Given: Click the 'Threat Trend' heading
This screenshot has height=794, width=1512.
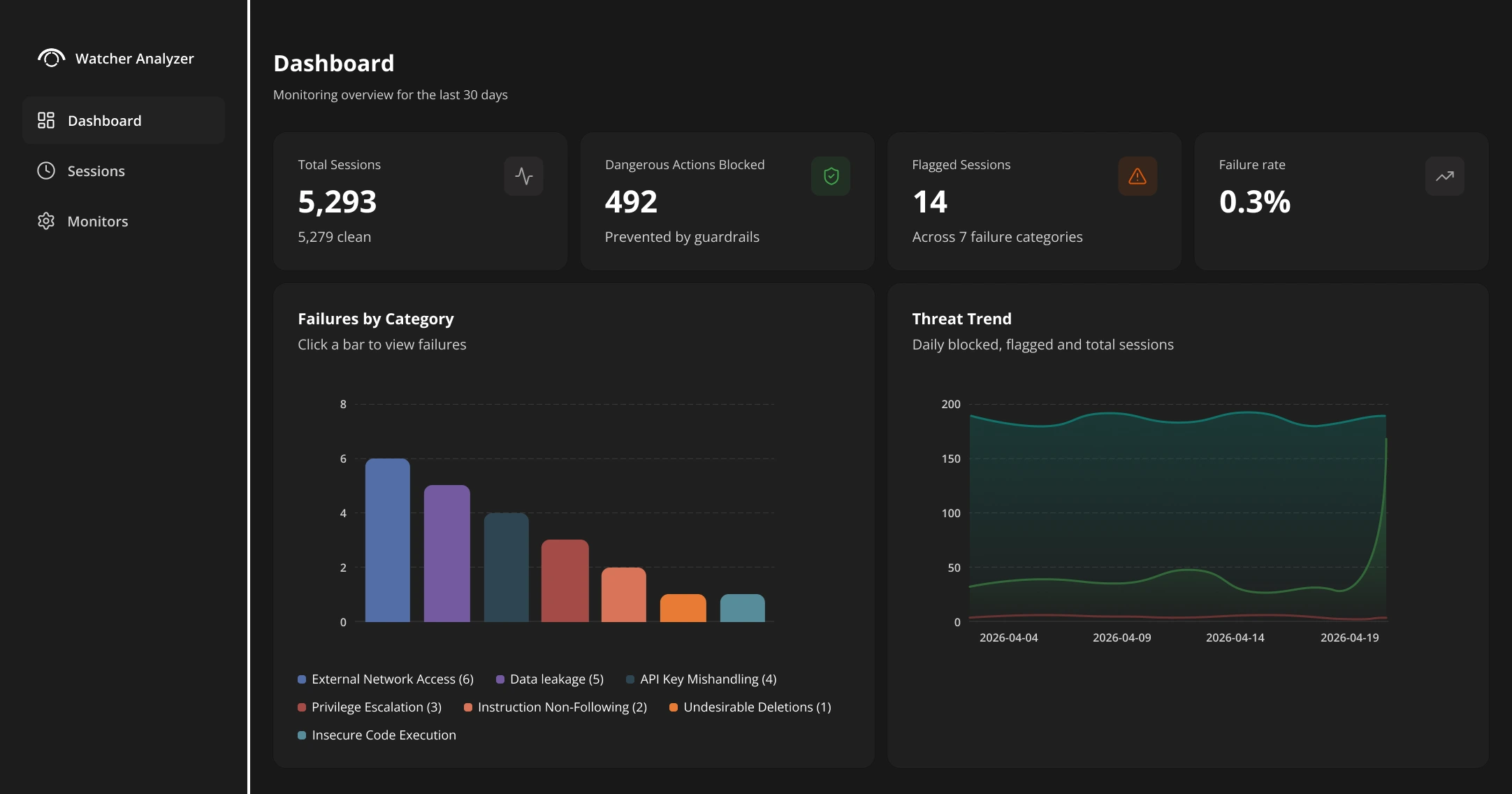Looking at the screenshot, I should pos(961,319).
